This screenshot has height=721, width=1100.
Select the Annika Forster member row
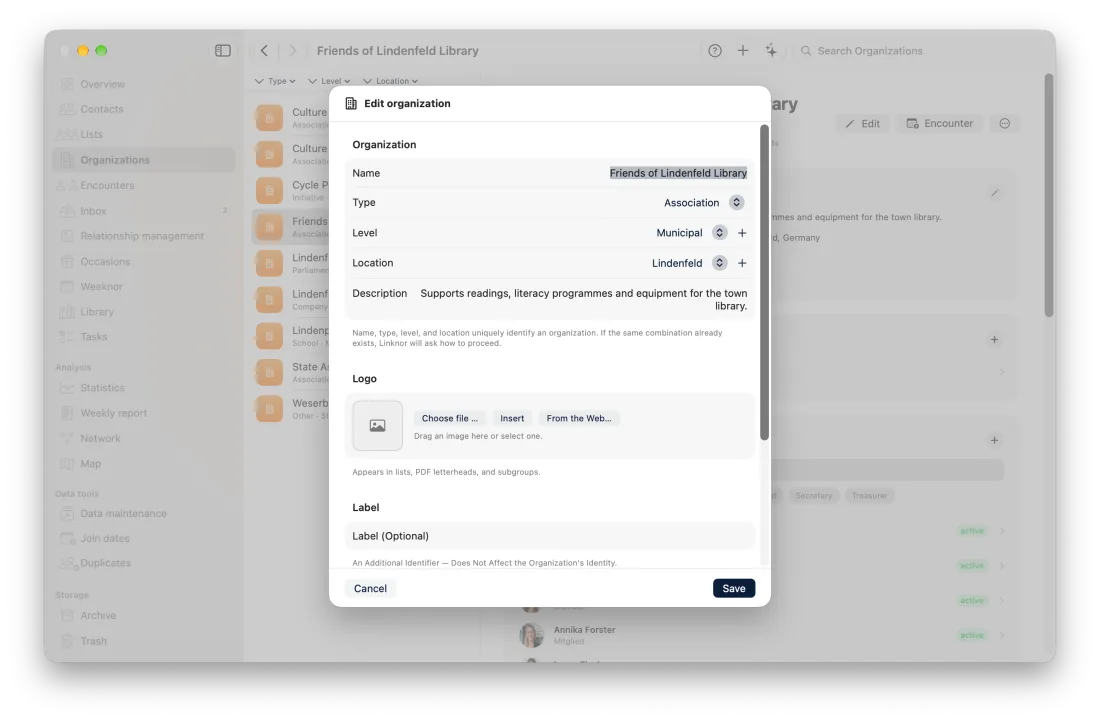763,635
